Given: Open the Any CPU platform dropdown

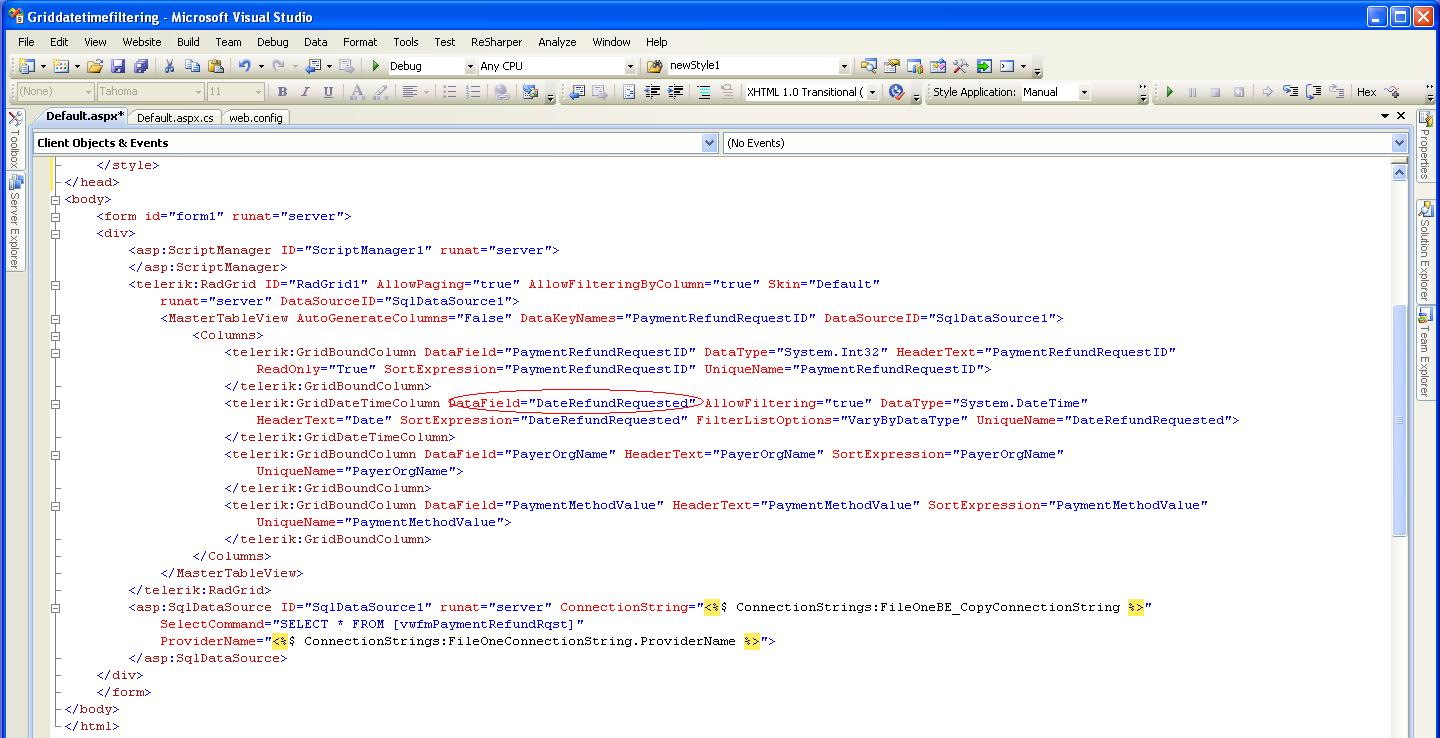Looking at the screenshot, I should pyautogui.click(x=630, y=66).
